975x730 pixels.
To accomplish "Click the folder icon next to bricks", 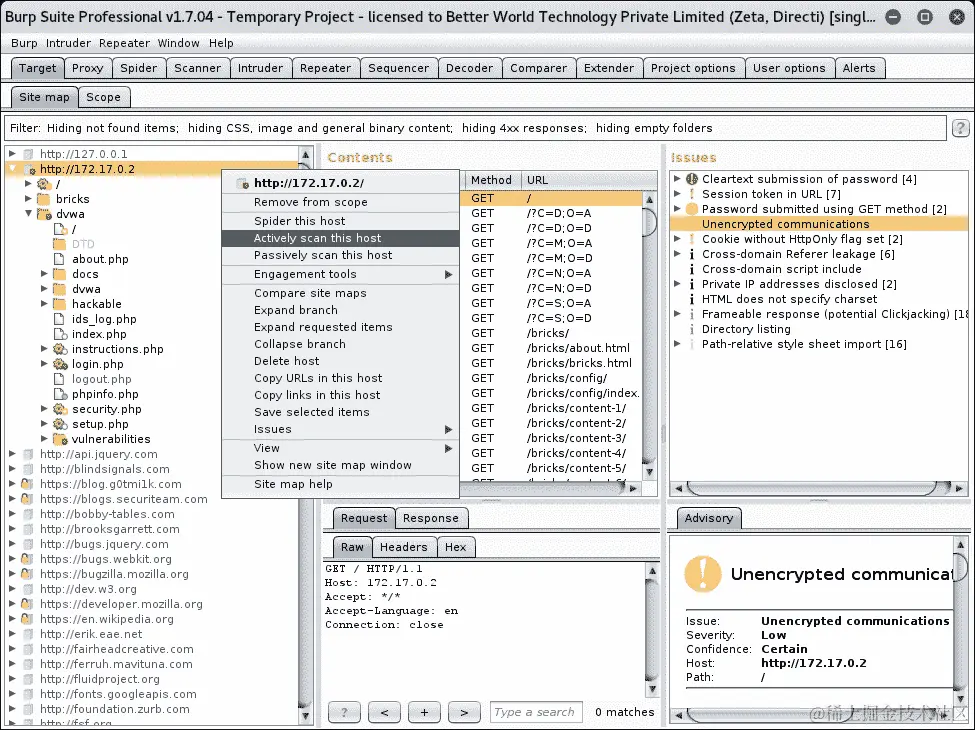I will coord(44,199).
